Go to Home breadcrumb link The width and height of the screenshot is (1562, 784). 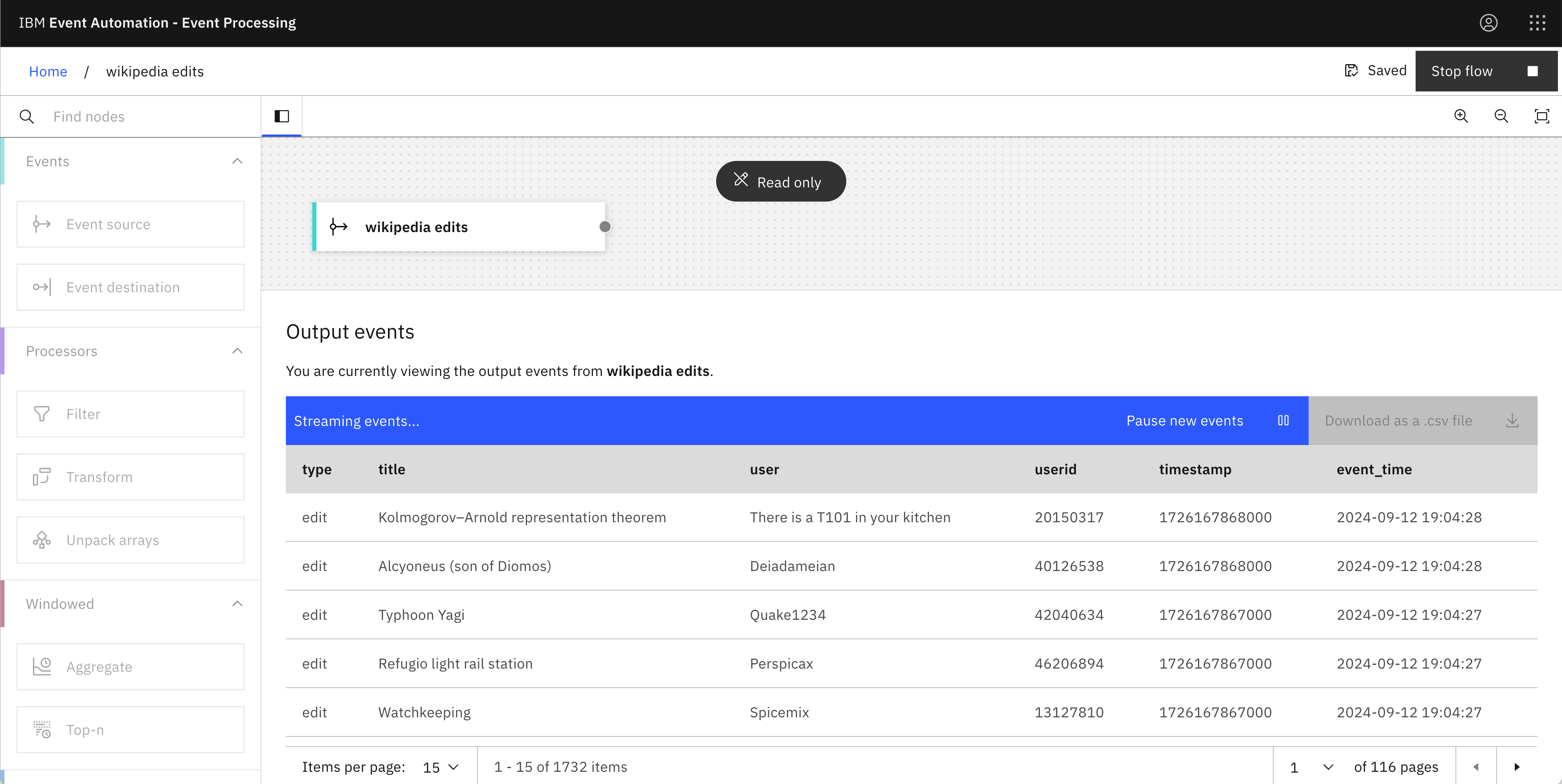click(48, 72)
